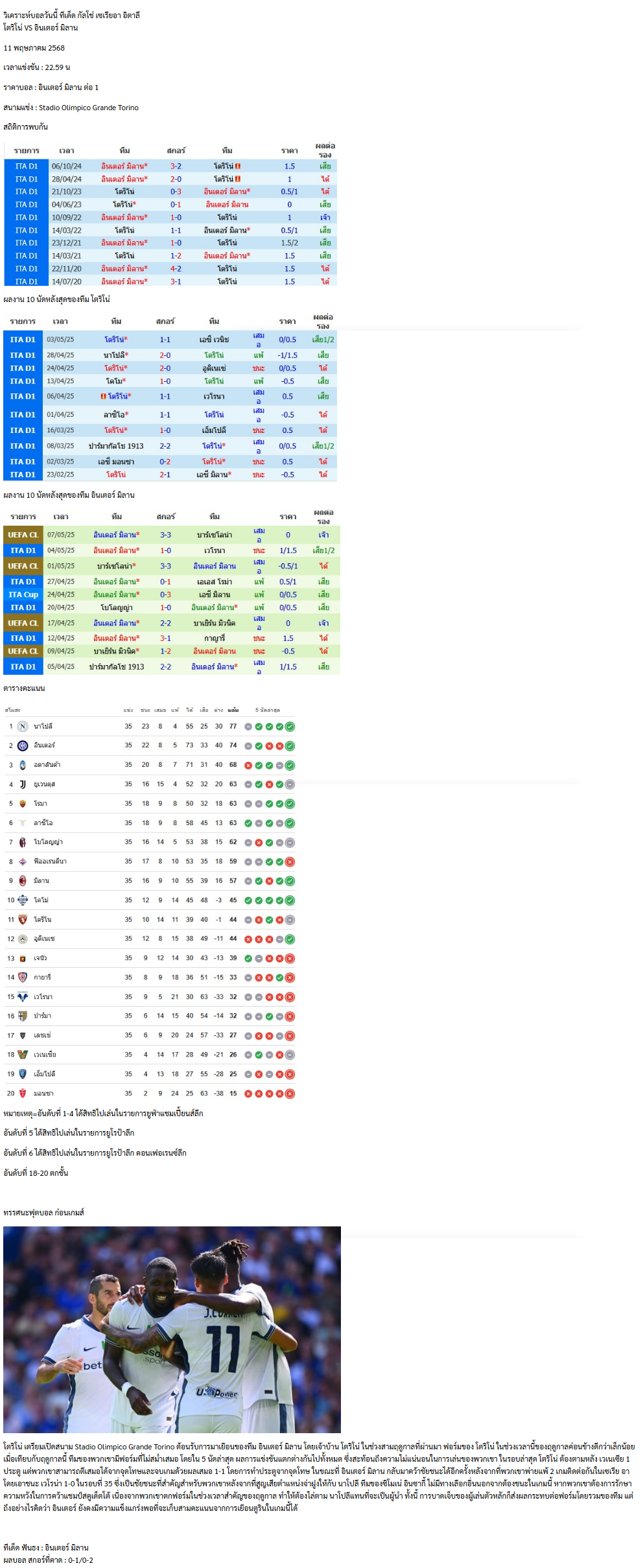Click the "5 นัดล่าสุด" column header
The height and width of the screenshot is (1568, 643).
click(268, 710)
